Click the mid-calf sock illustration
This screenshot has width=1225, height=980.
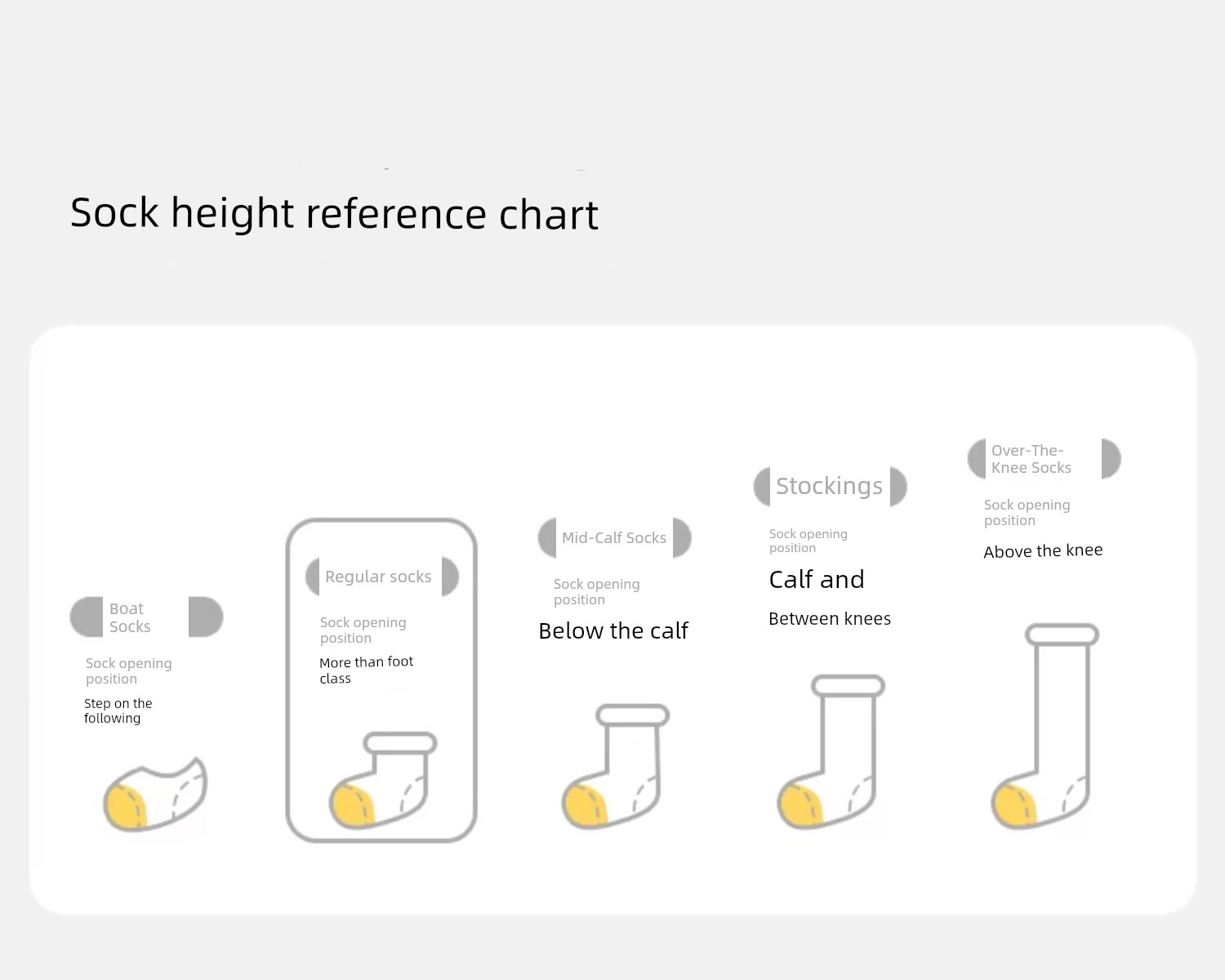coord(616,766)
